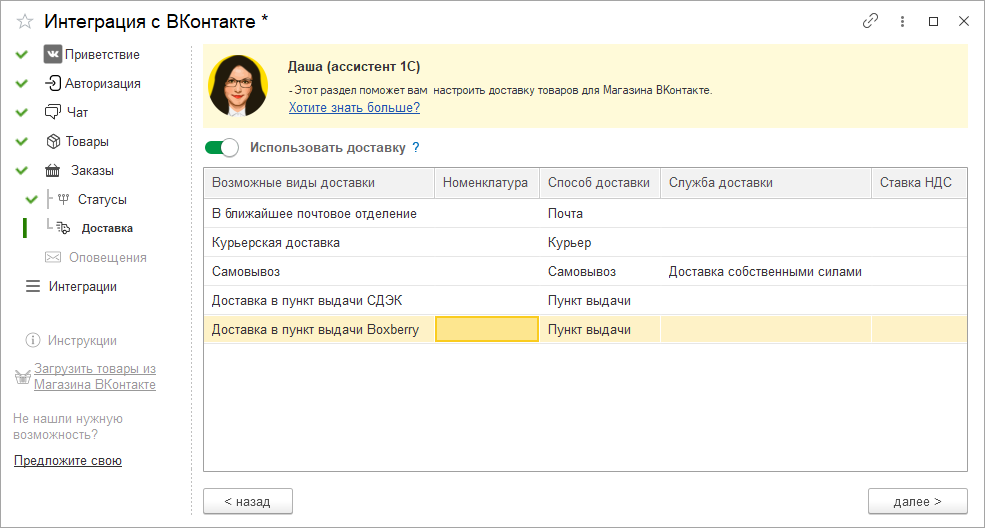Screen dimensions: 985x528
Task: Click the question mark help for Использовать доставку
Action: pos(416,148)
